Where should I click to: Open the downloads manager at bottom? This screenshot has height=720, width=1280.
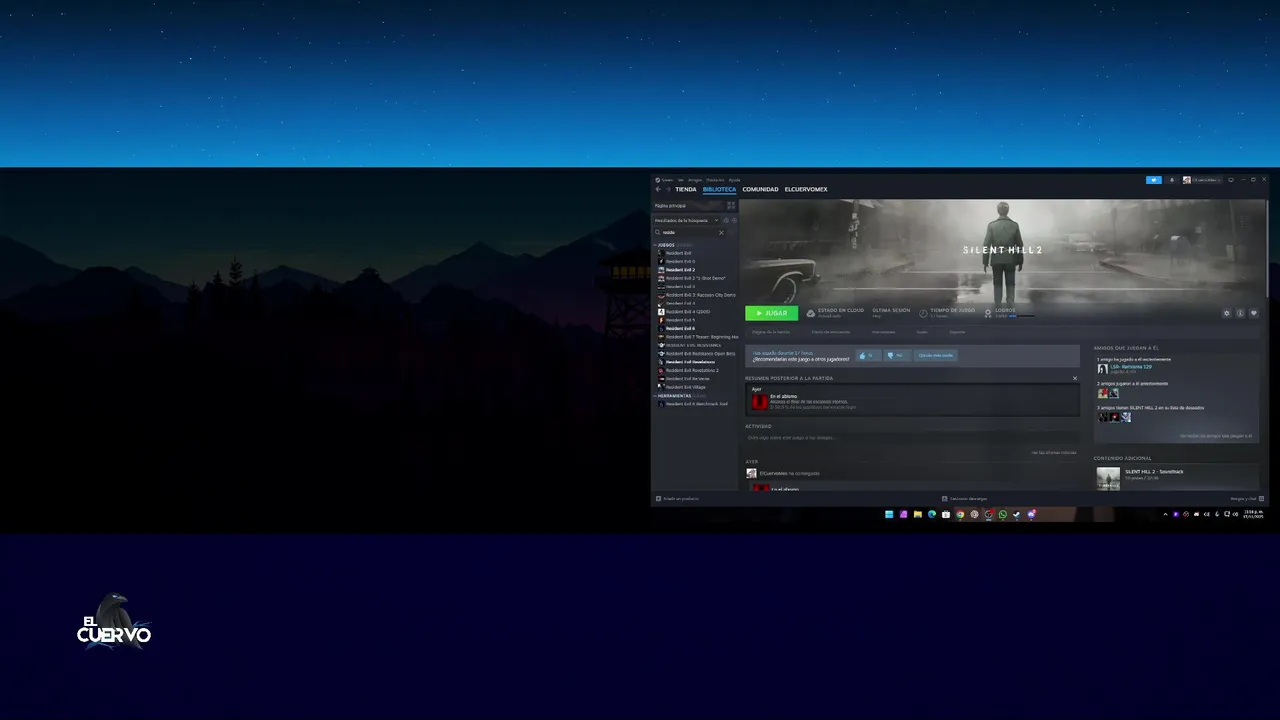click(965, 498)
